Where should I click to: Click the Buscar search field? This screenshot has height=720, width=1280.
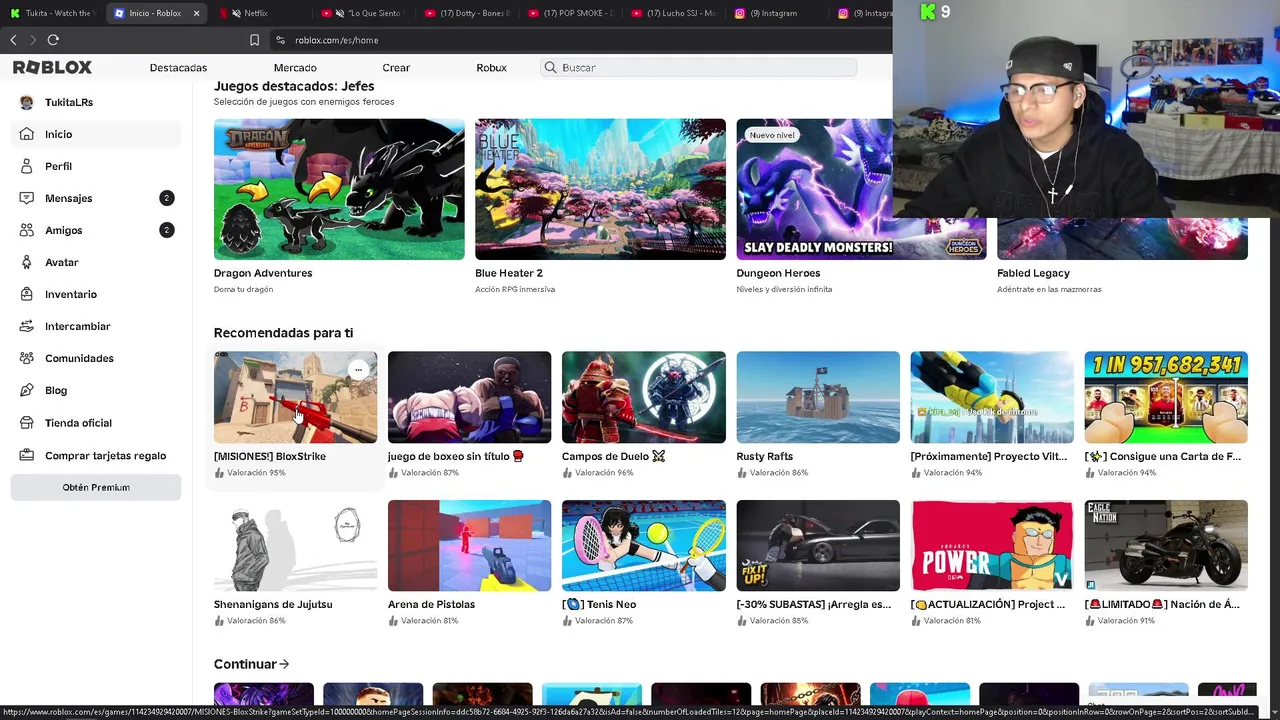698,67
